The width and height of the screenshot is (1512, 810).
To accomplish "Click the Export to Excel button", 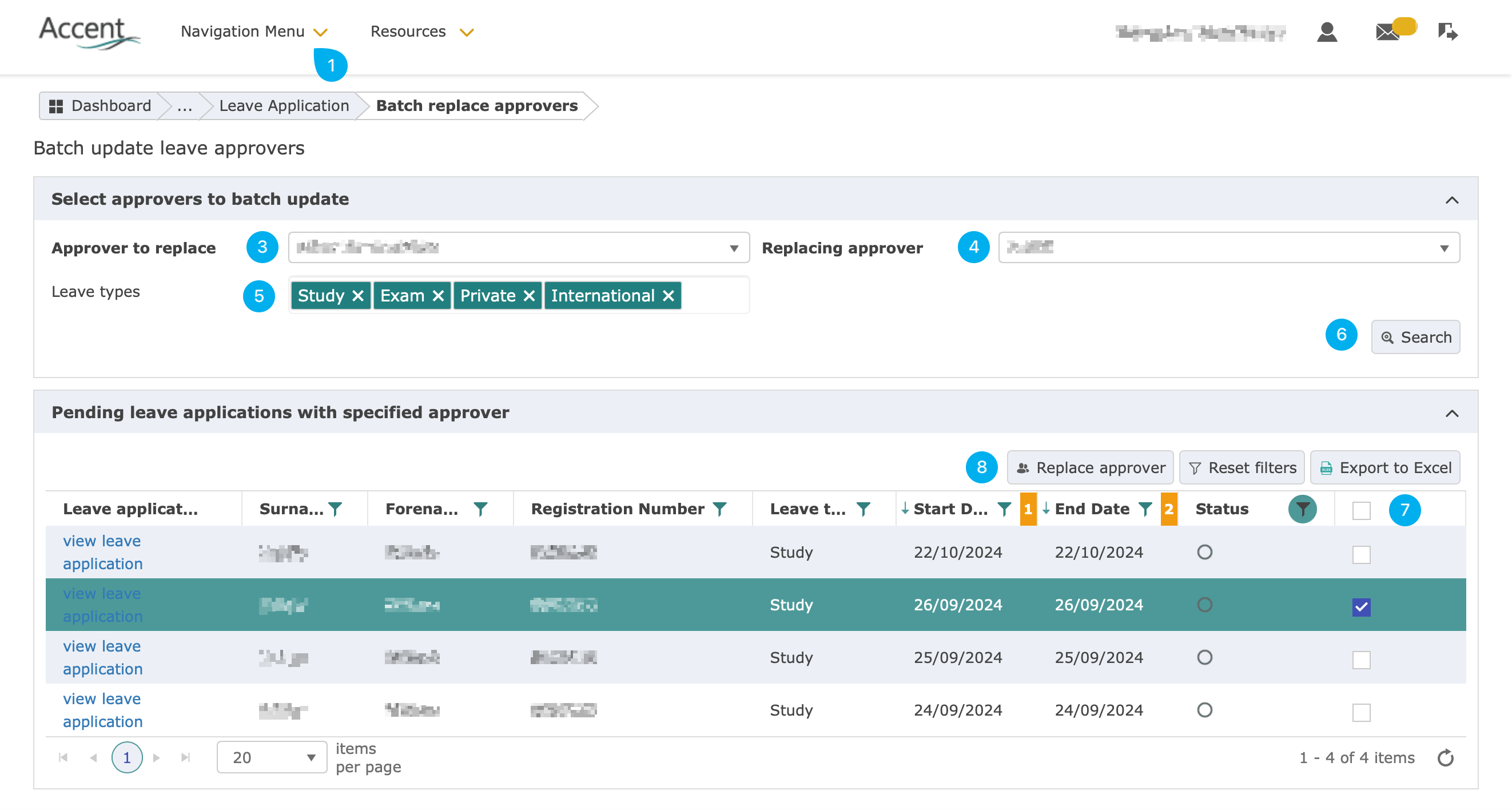I will 1384,468.
